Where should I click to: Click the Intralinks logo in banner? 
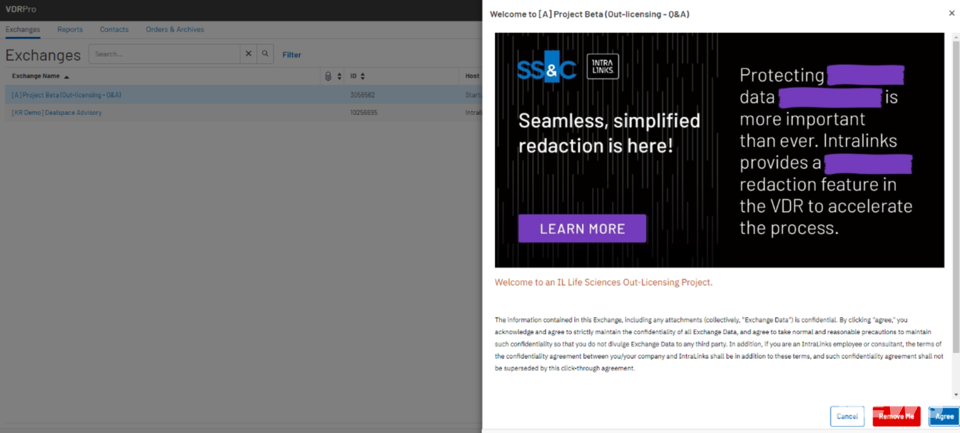(602, 66)
